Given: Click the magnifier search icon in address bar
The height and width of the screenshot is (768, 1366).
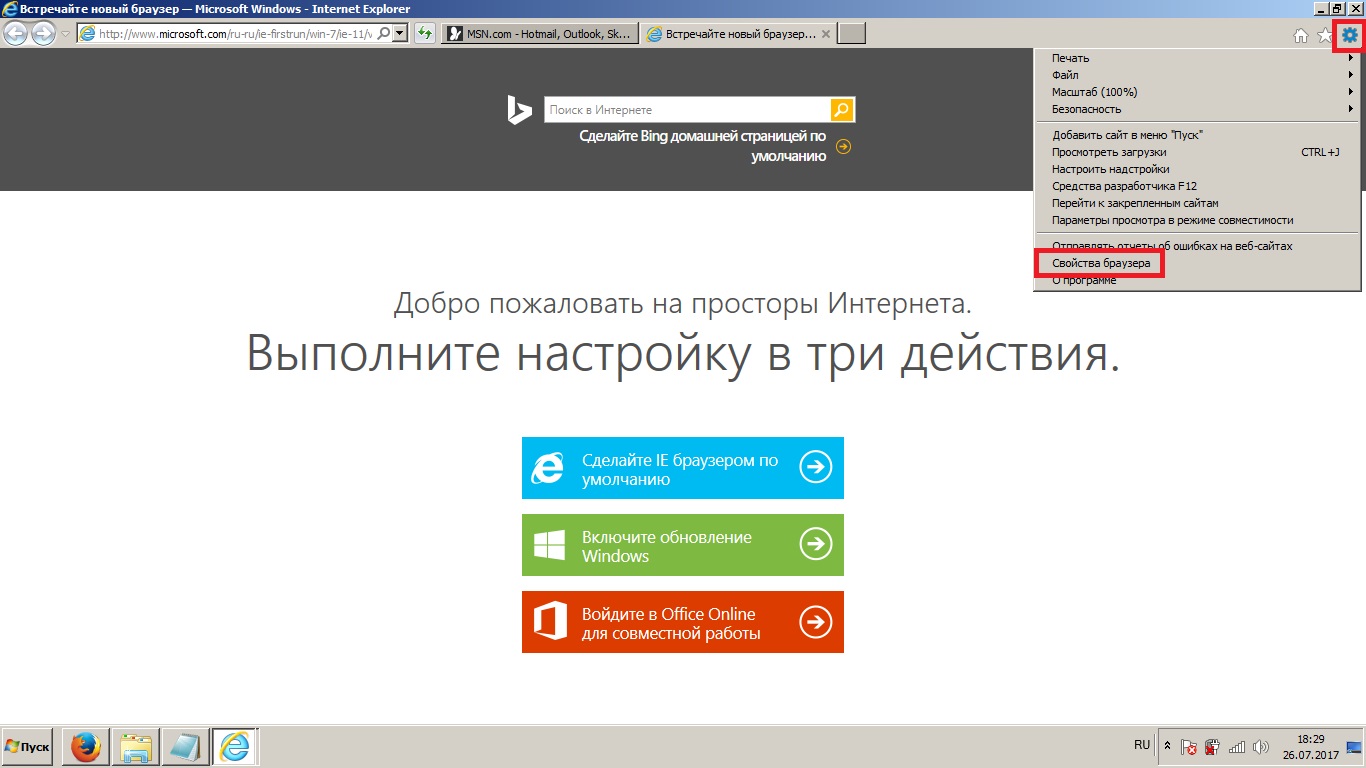Looking at the screenshot, I should (384, 34).
